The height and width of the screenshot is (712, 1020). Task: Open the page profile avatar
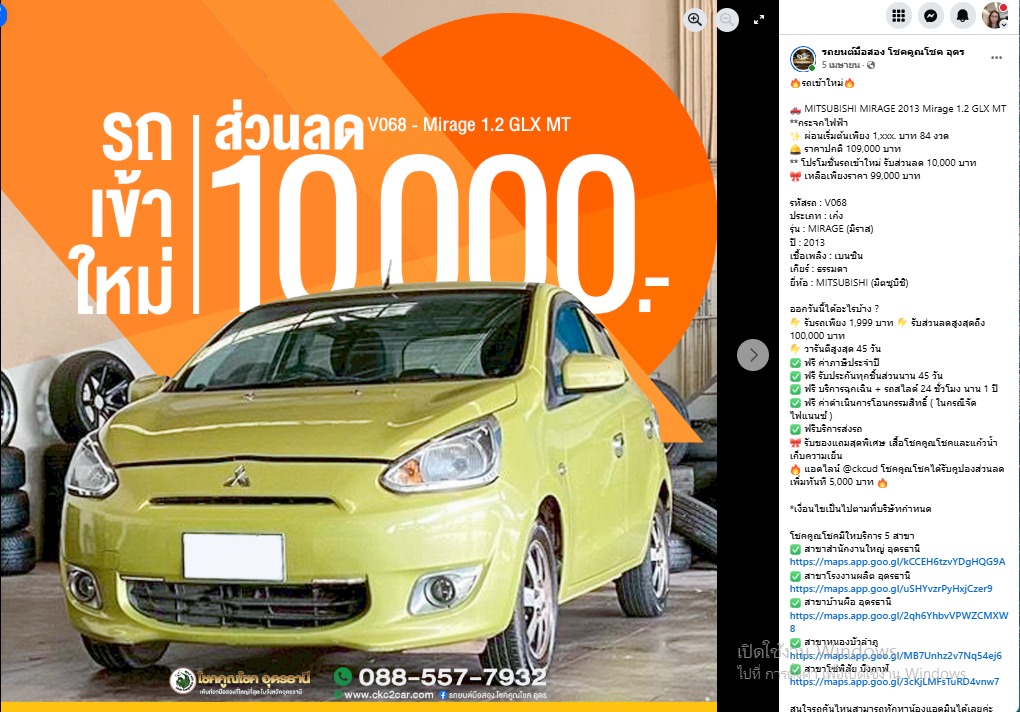click(803, 59)
